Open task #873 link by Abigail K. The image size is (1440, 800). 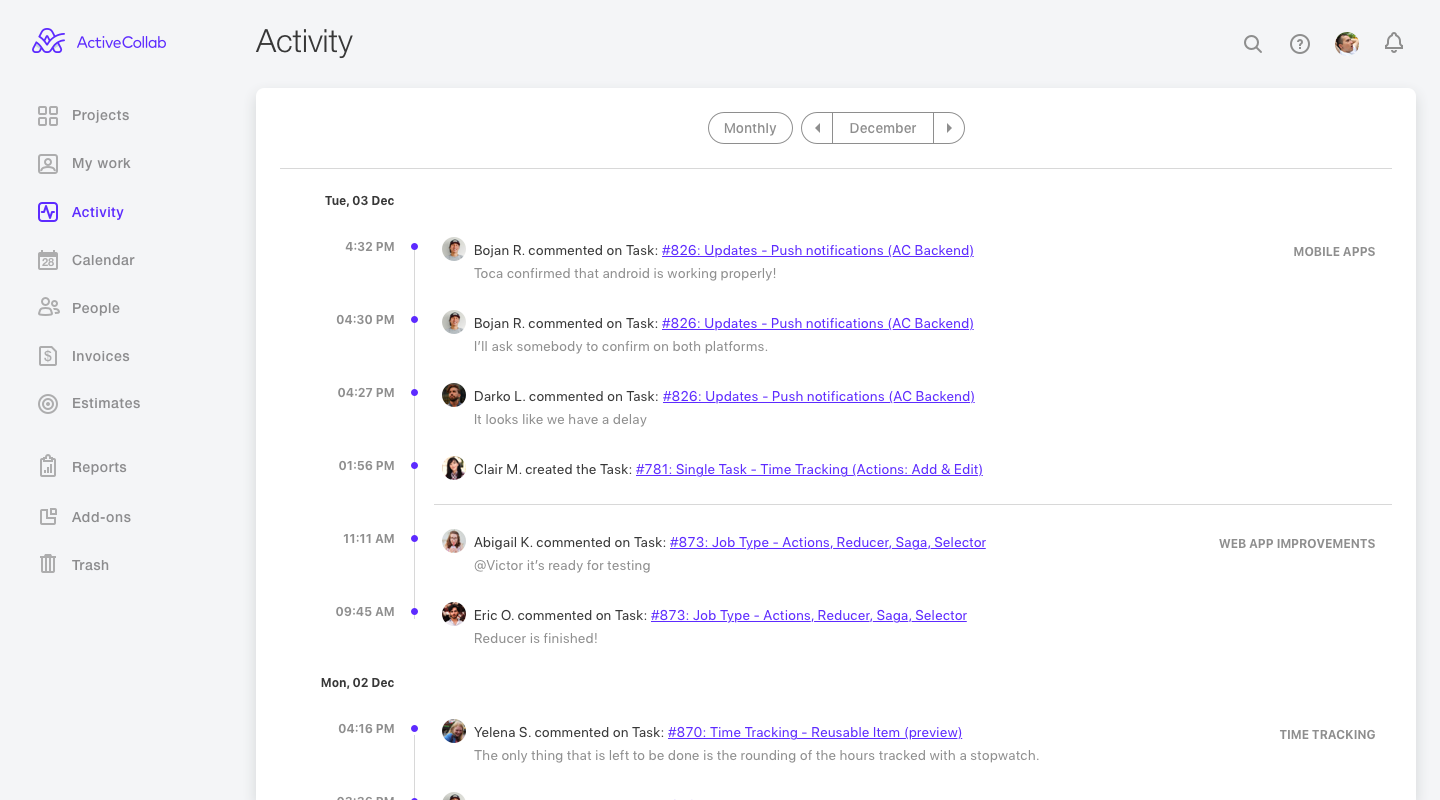[x=828, y=542]
